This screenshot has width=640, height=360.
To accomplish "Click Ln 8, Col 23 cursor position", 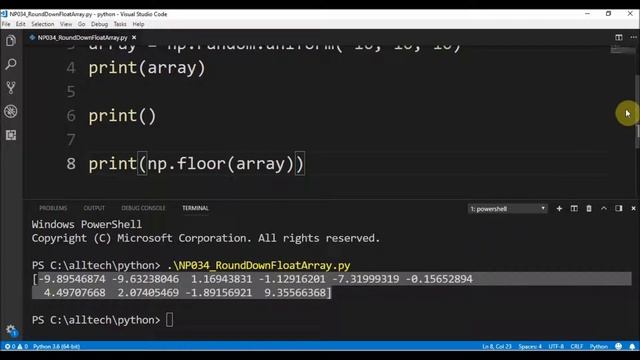I will 497,347.
